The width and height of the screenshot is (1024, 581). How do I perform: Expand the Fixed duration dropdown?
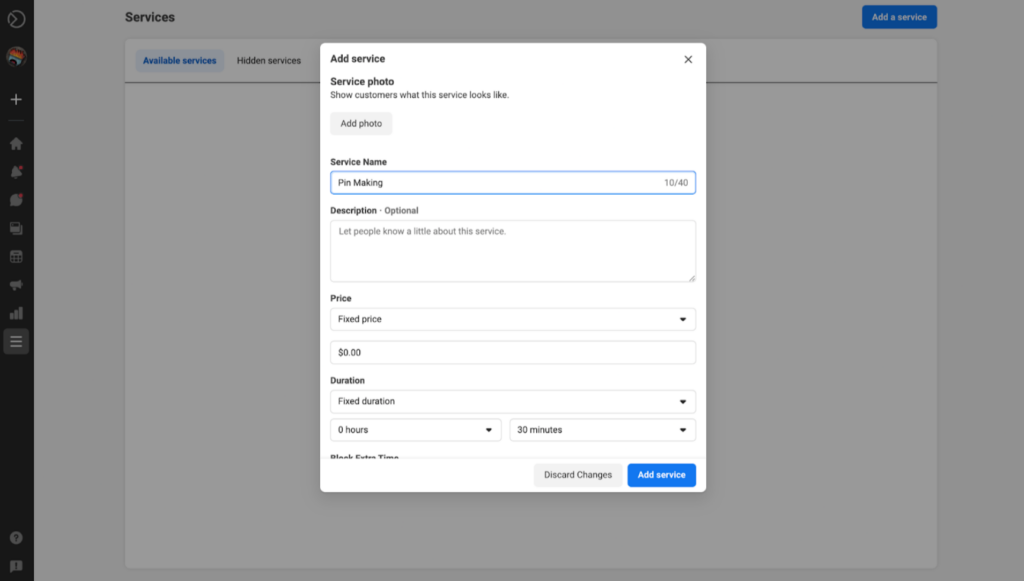[x=512, y=401]
